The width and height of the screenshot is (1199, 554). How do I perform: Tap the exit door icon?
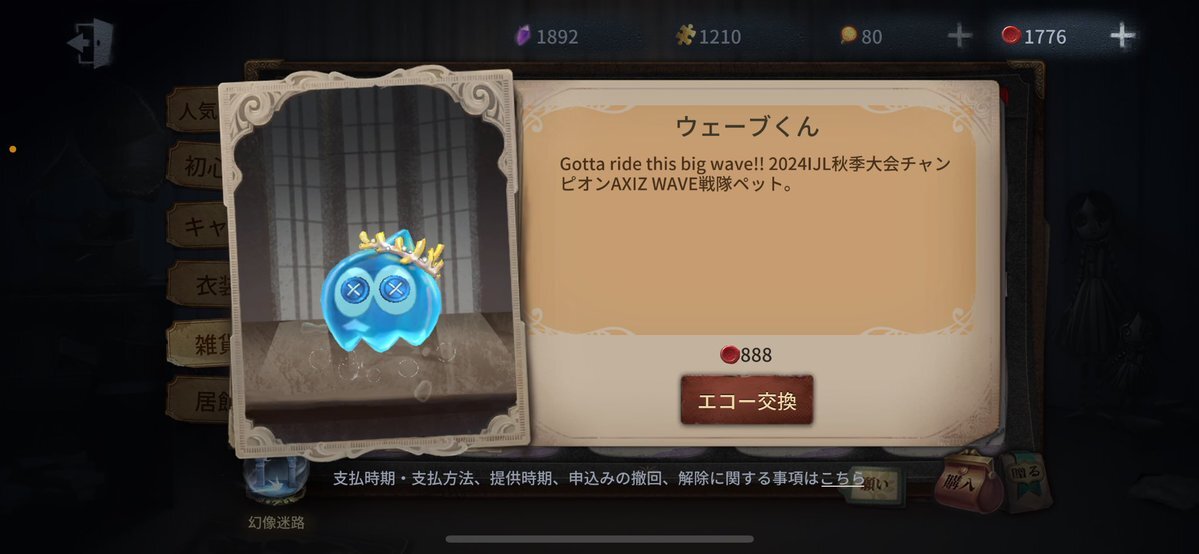(x=90, y=43)
